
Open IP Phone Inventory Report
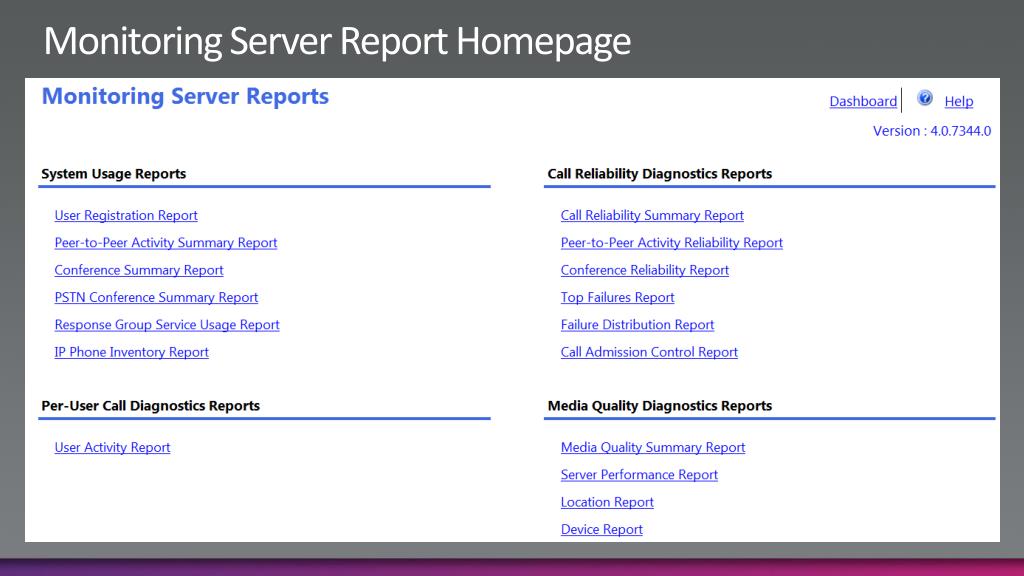tap(132, 353)
